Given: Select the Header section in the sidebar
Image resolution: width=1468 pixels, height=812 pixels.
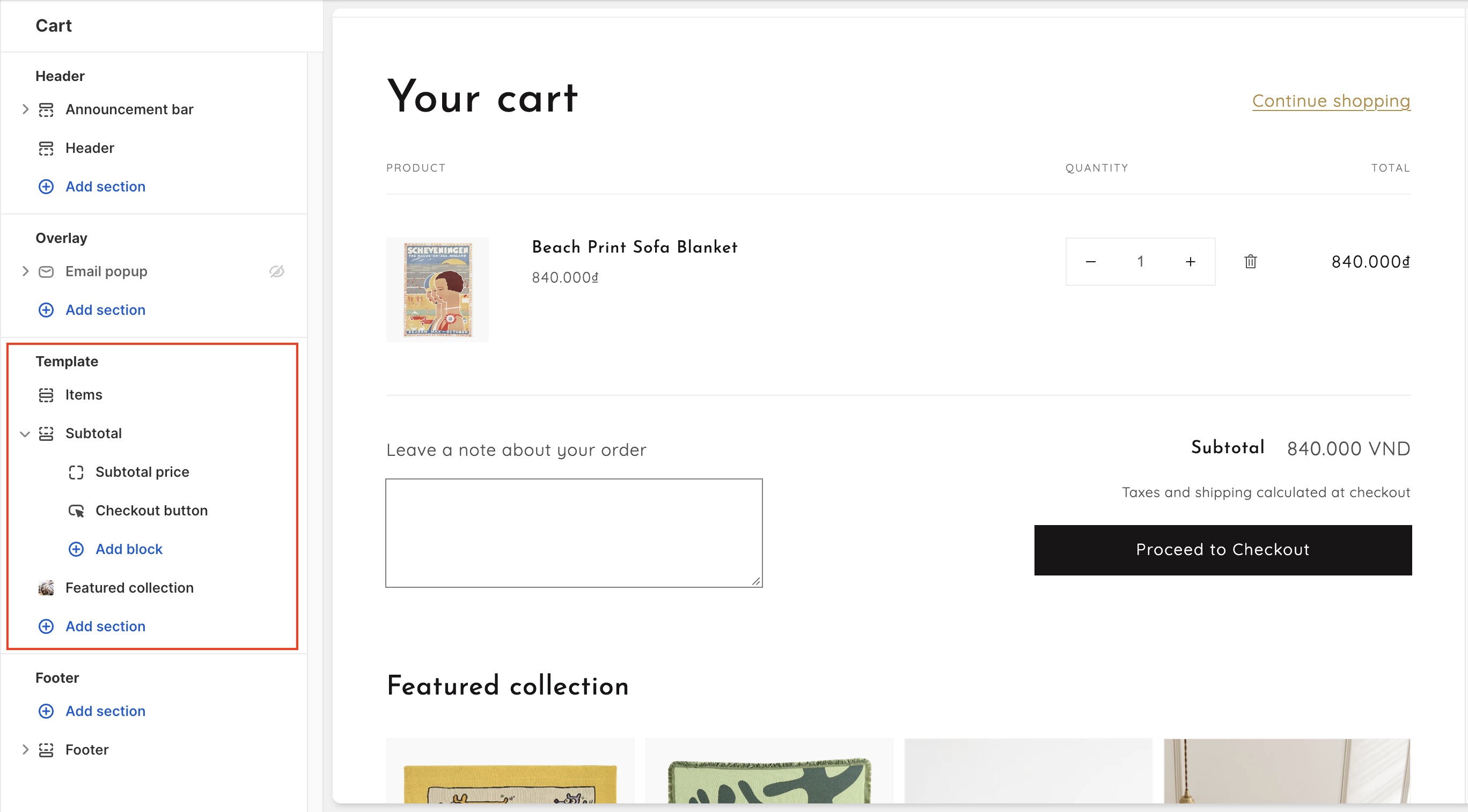Looking at the screenshot, I should (90, 148).
